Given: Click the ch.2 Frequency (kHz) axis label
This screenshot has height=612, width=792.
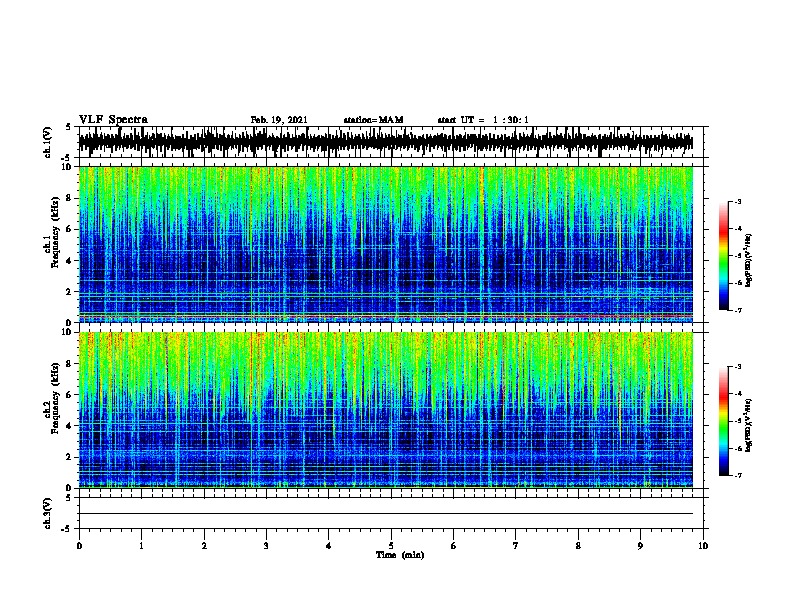Looking at the screenshot, I should (51, 399).
